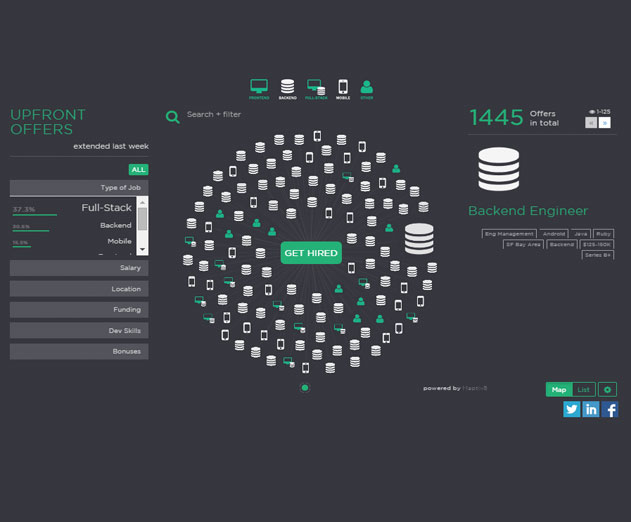Select Mobile job type in list
The image size is (631, 522).
click(120, 241)
